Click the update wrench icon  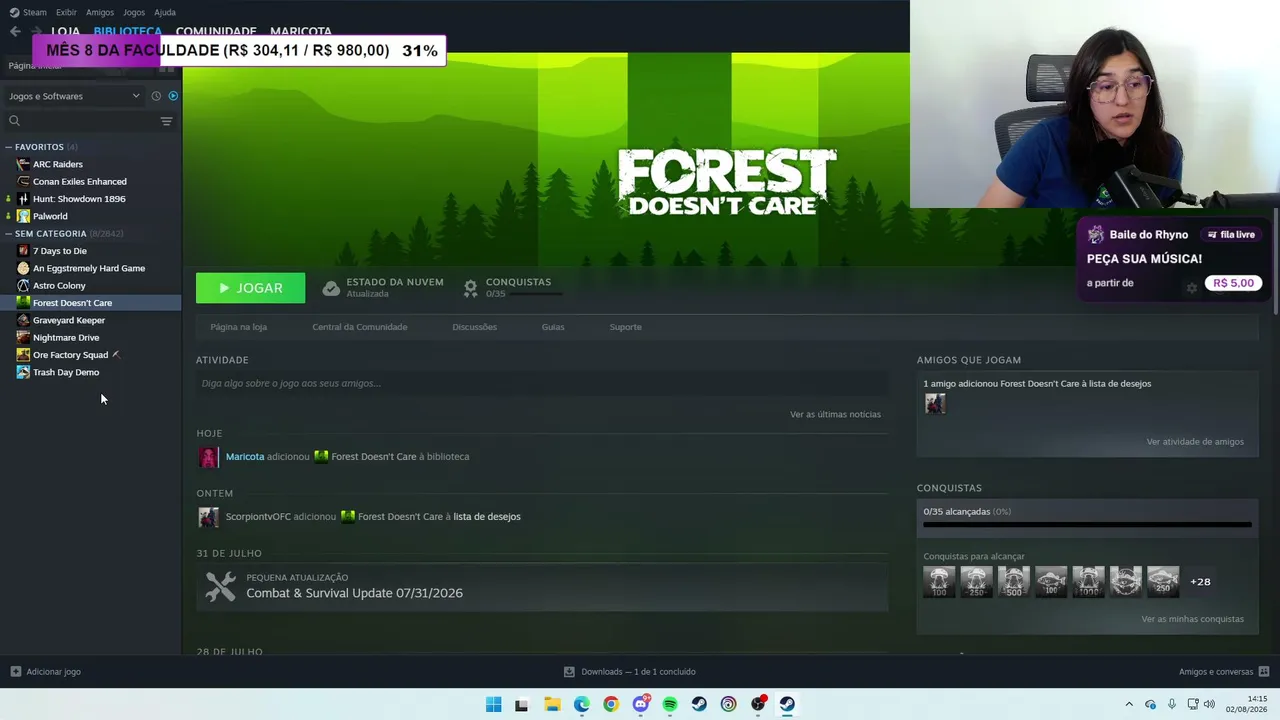(x=220, y=586)
